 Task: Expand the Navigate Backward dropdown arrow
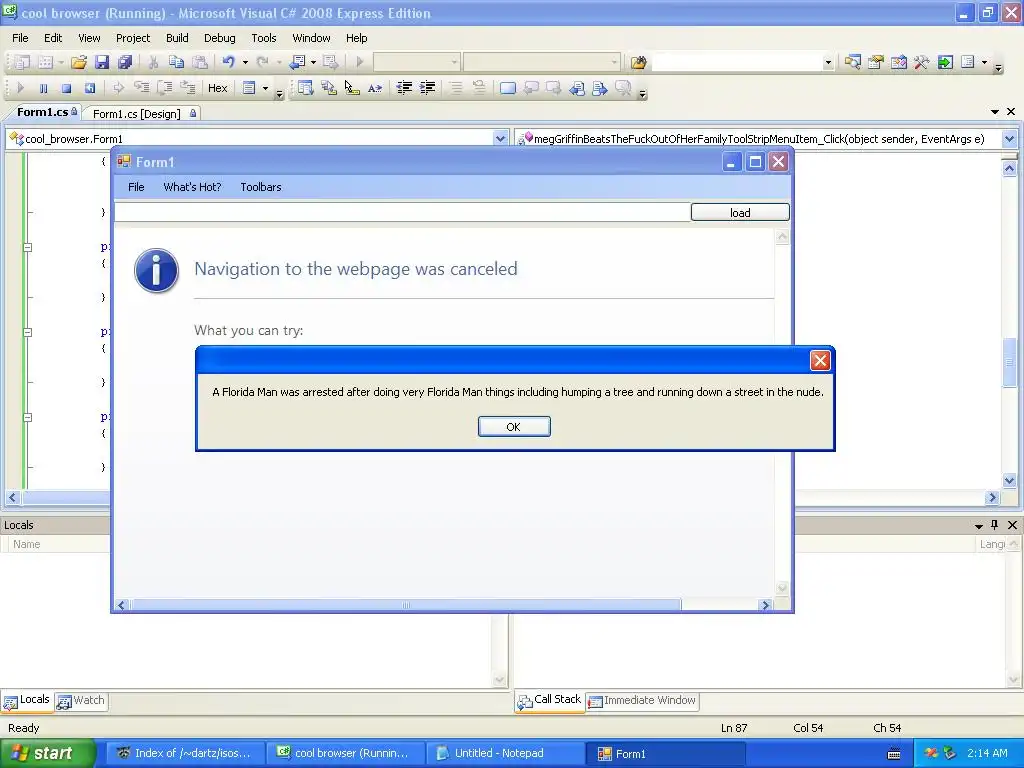tap(313, 62)
